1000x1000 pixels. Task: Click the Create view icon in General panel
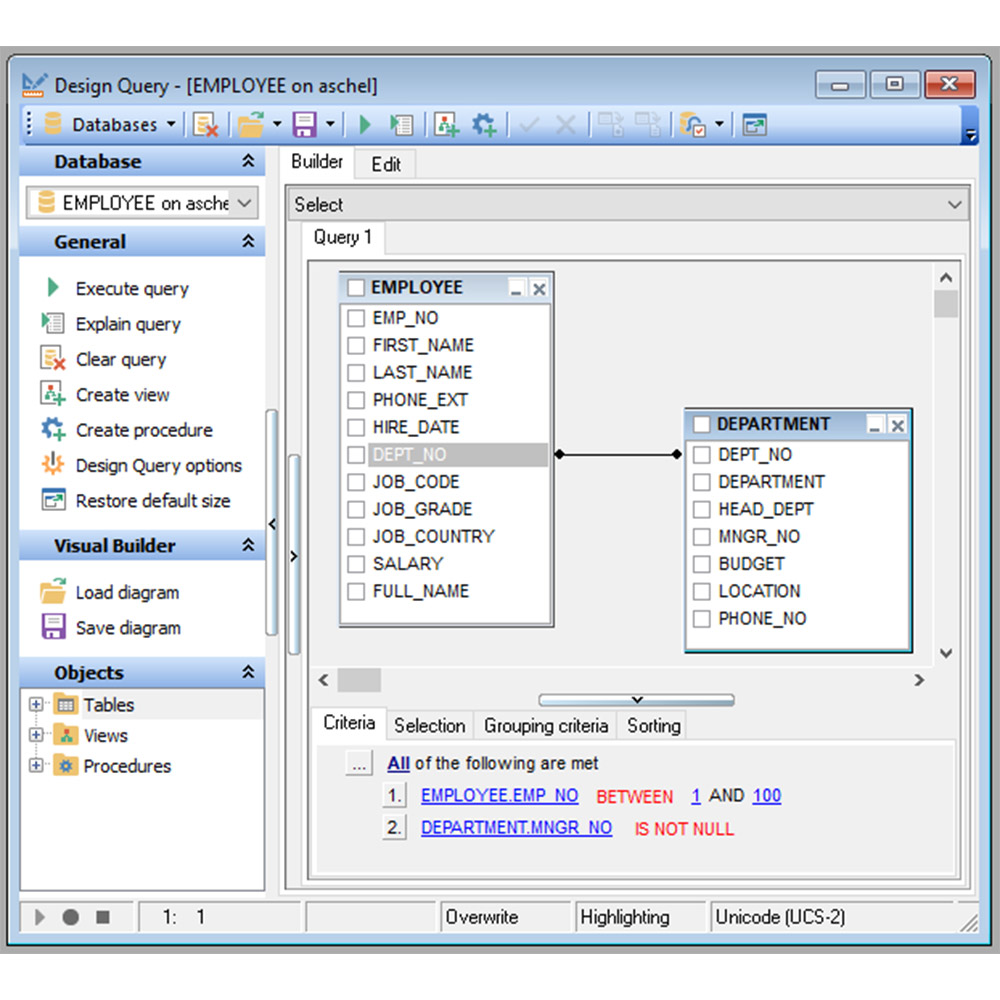53,393
